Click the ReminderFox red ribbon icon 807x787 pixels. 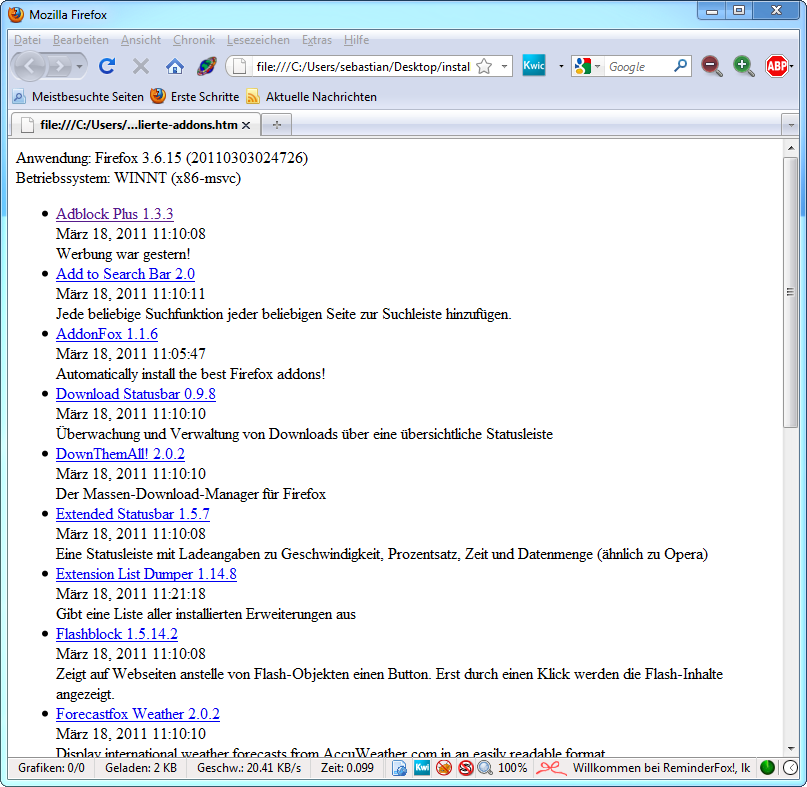[550, 768]
